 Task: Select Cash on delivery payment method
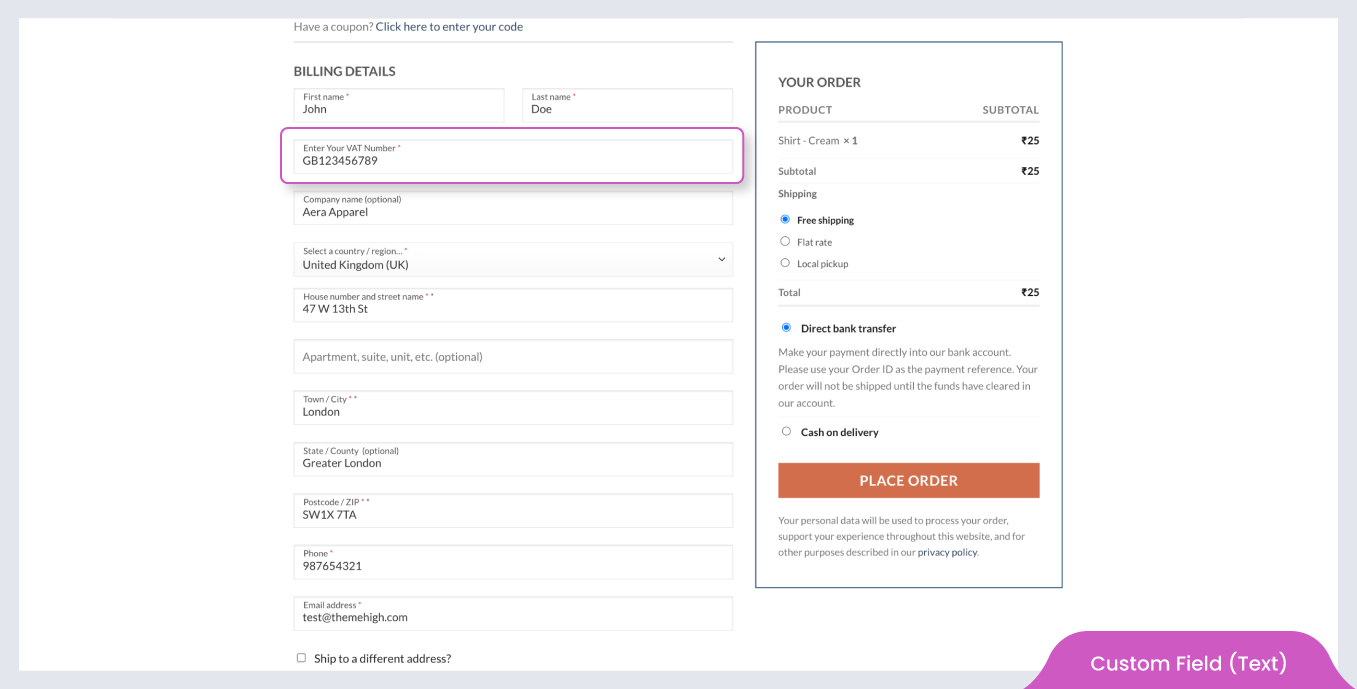(x=786, y=431)
